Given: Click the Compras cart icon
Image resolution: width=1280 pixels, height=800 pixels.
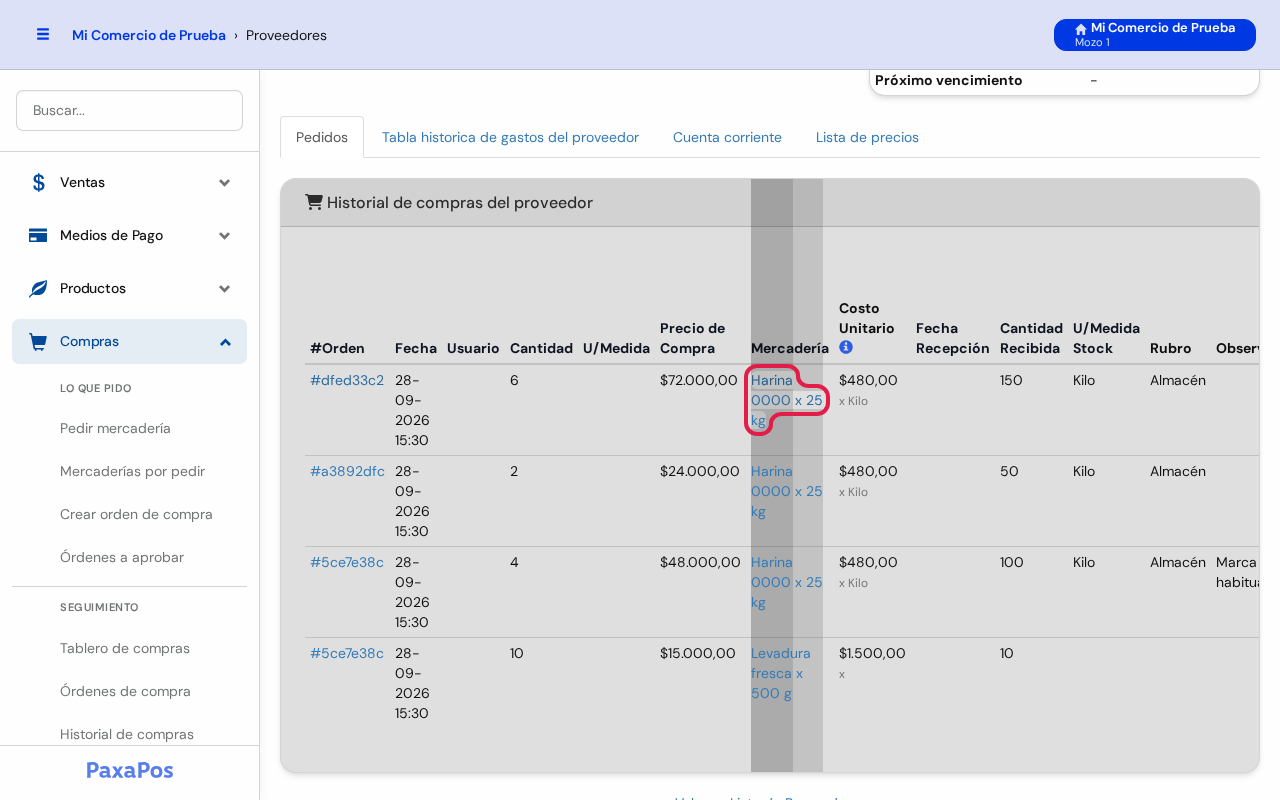Looking at the screenshot, I should click(x=38, y=341).
